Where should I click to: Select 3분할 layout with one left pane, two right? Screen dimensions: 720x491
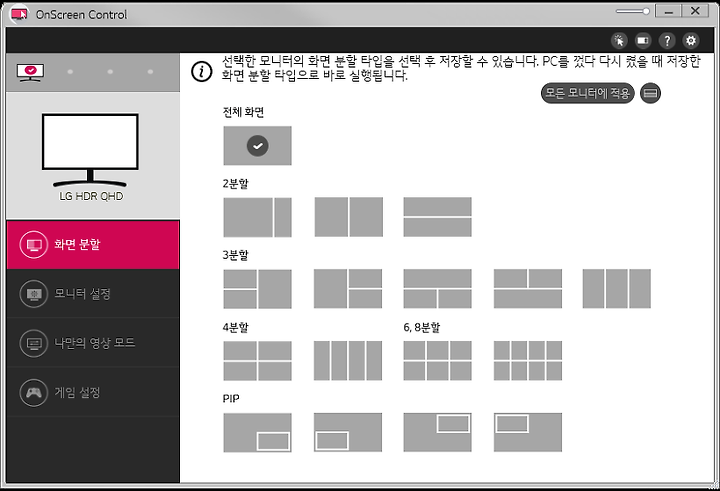click(348, 289)
